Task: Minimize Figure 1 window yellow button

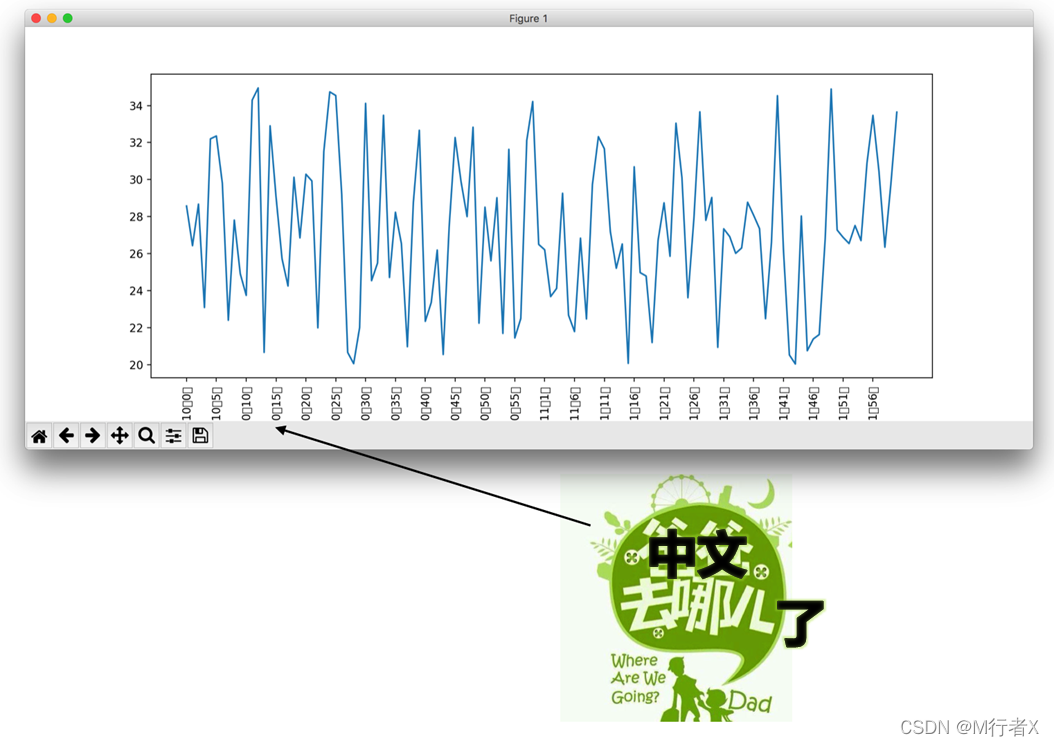Action: pos(52,18)
